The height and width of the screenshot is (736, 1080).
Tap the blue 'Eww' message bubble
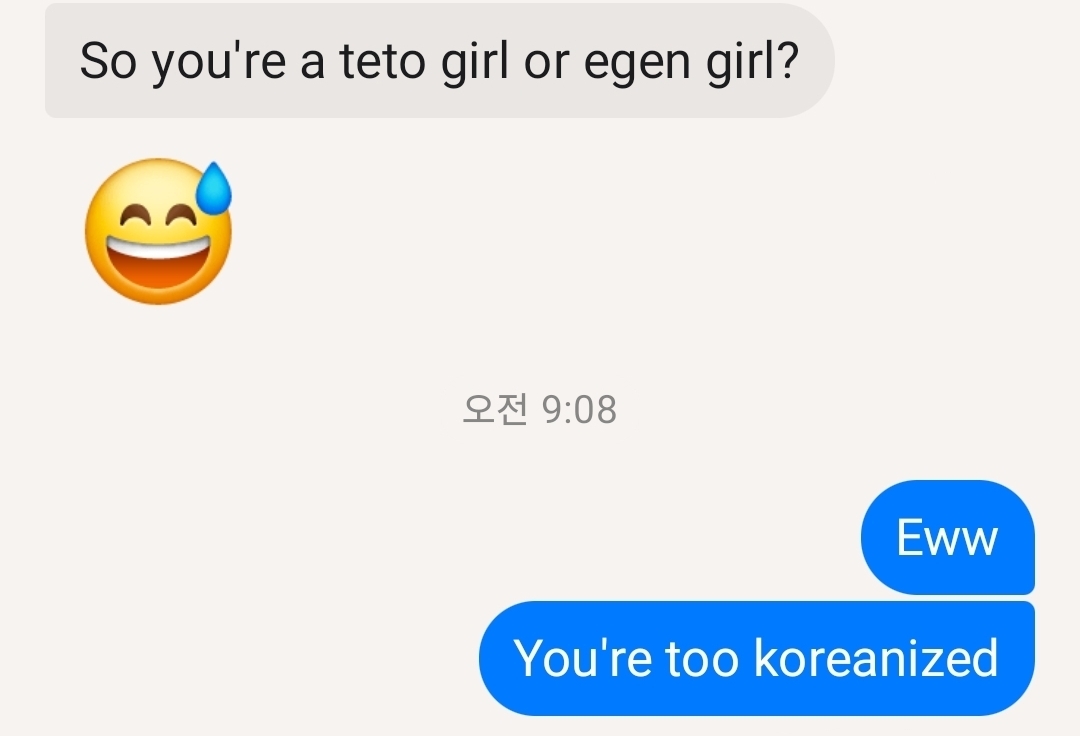[x=947, y=537]
